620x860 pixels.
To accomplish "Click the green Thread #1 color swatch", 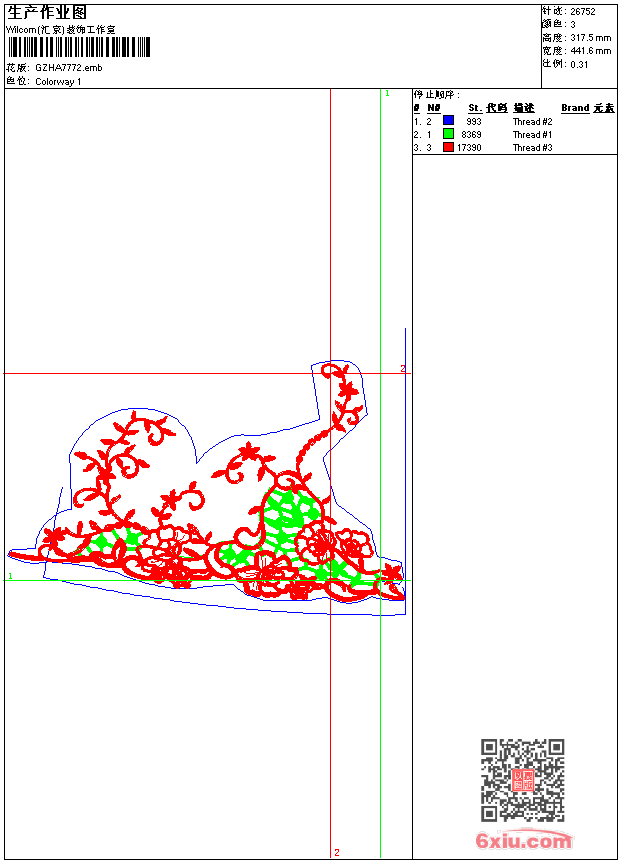I will coord(448,134).
